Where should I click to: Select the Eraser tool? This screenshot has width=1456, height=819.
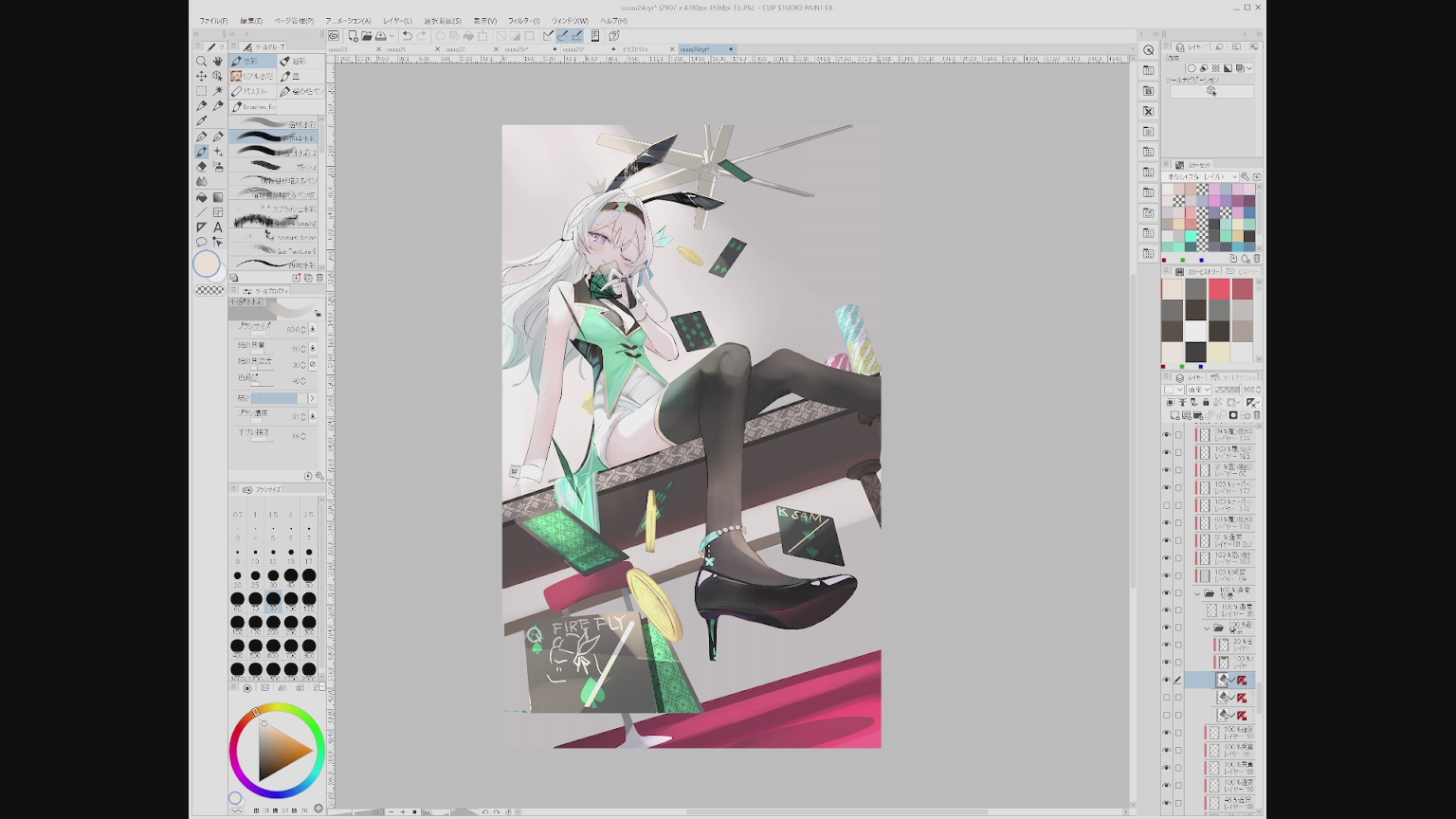(201, 167)
